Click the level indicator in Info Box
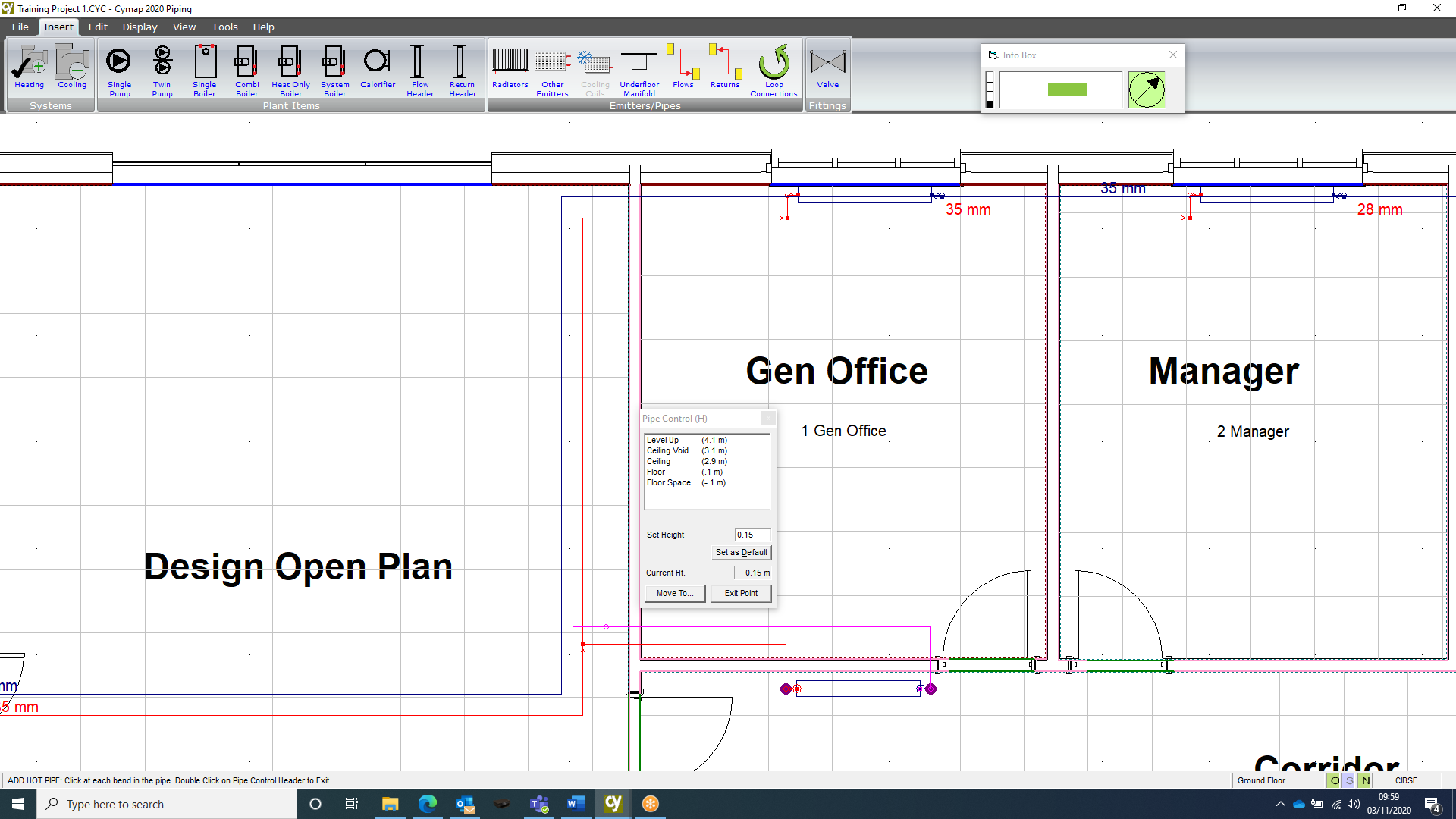Screen dimensions: 1456x819 coord(990,89)
